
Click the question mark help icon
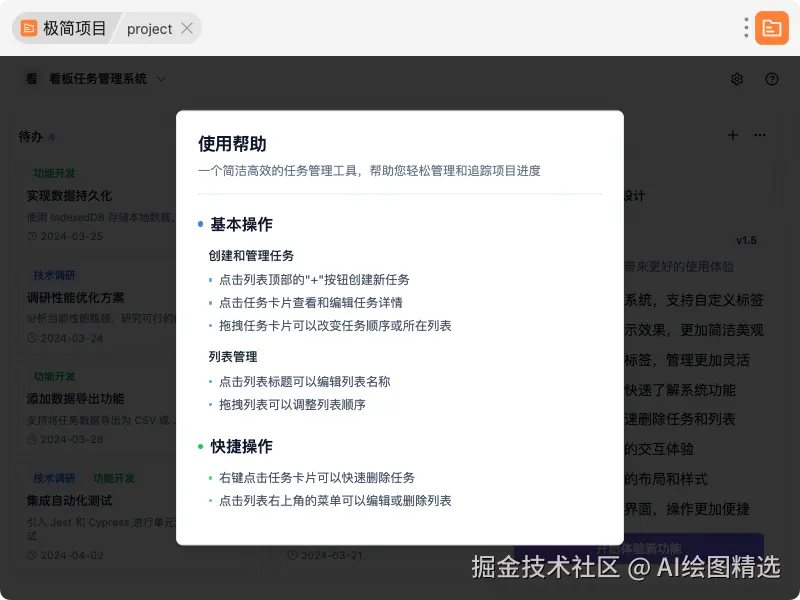tap(771, 78)
